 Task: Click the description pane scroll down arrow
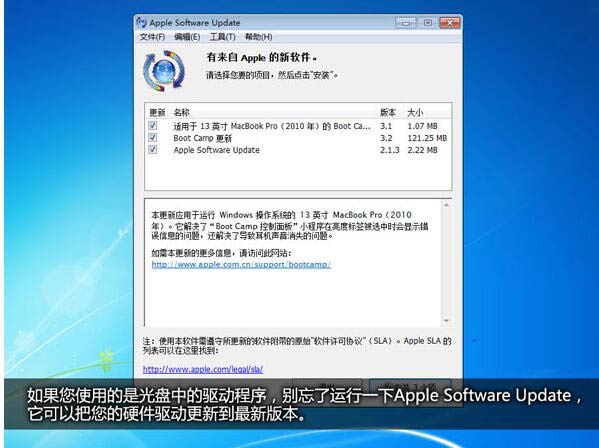click(446, 320)
